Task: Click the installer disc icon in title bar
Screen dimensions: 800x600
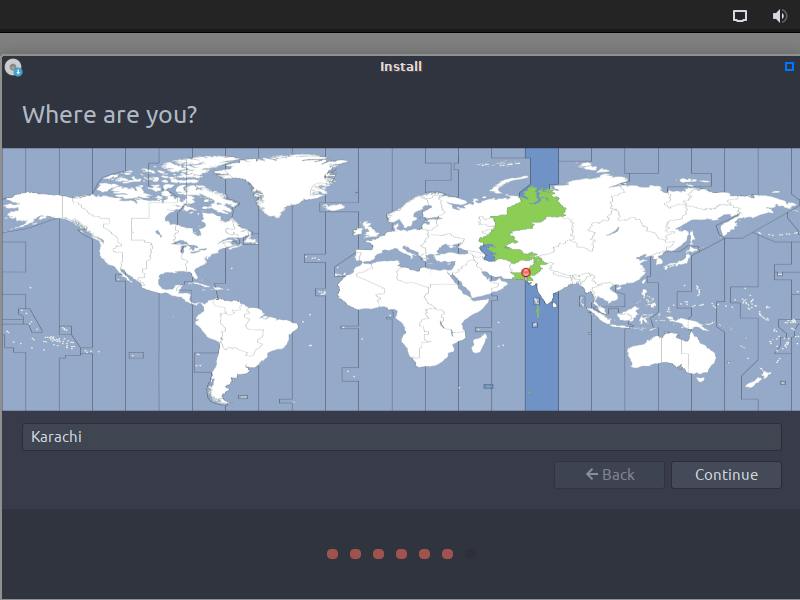Action: 13,68
